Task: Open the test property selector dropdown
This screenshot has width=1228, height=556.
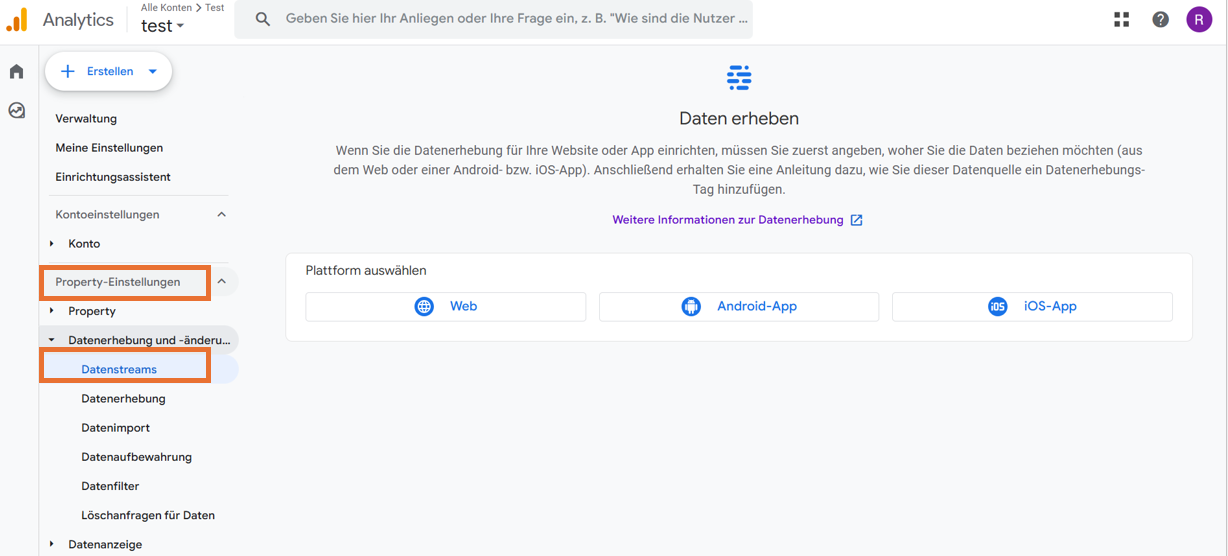Action: pos(163,27)
